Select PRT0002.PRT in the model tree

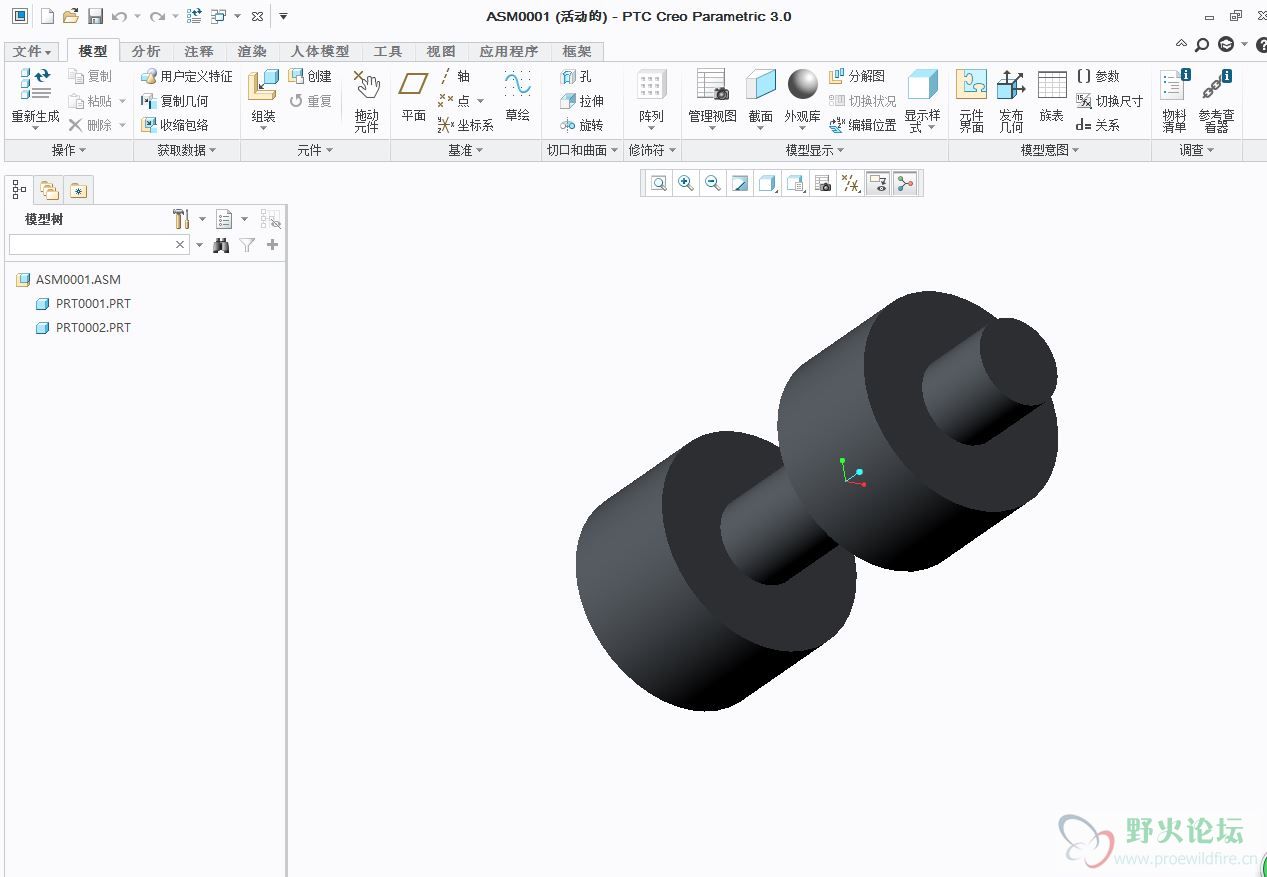[83, 328]
